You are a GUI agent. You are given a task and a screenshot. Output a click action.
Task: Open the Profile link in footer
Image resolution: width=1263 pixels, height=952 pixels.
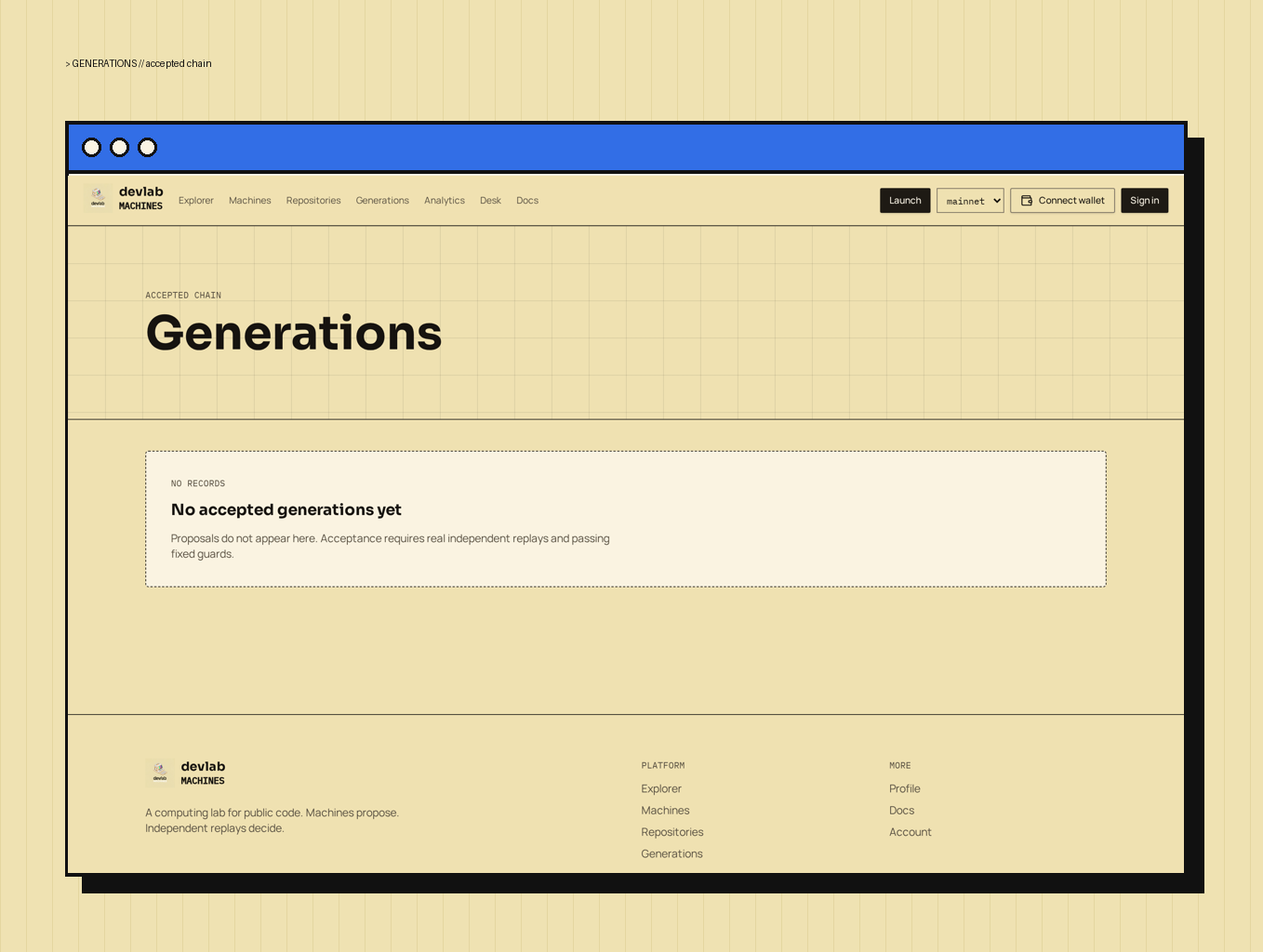905,789
